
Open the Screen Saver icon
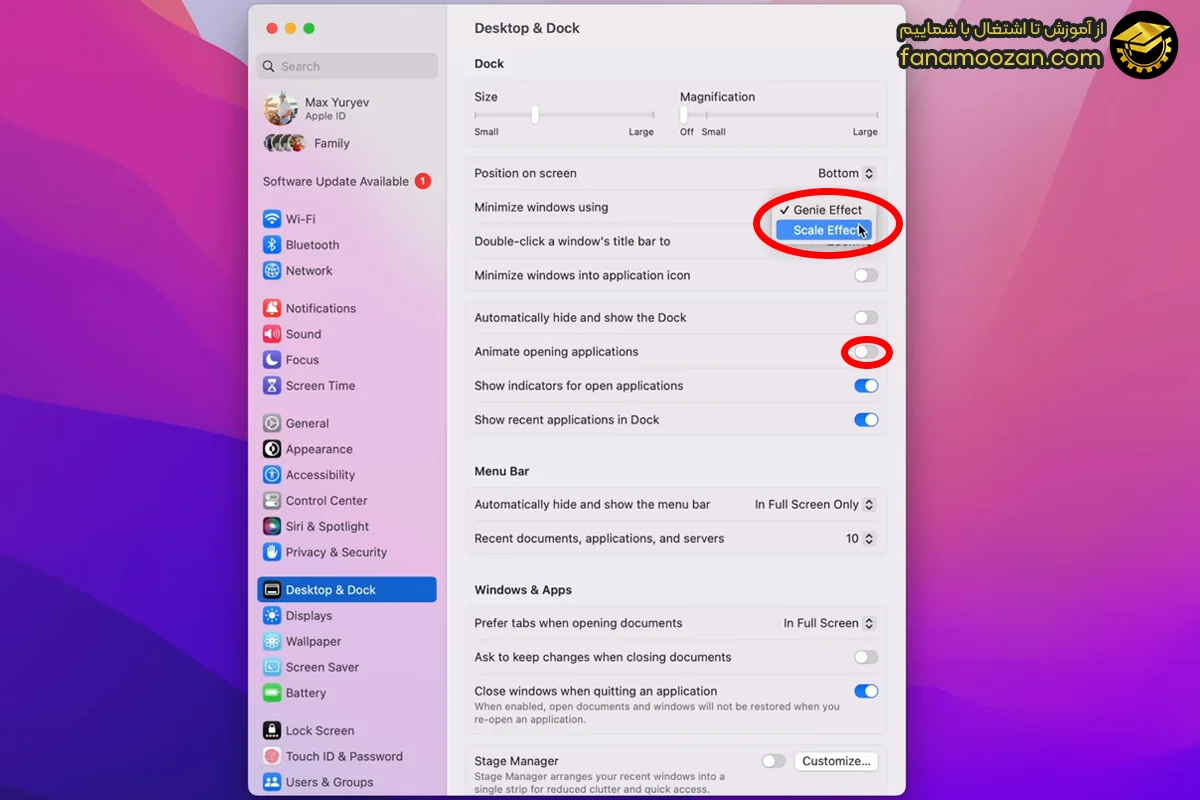272,667
